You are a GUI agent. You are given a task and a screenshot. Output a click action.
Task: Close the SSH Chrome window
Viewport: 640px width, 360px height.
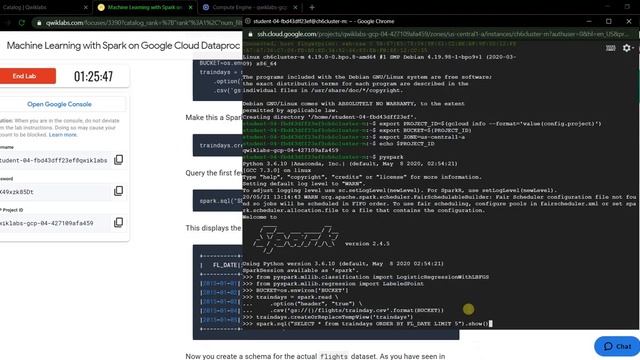629,21
